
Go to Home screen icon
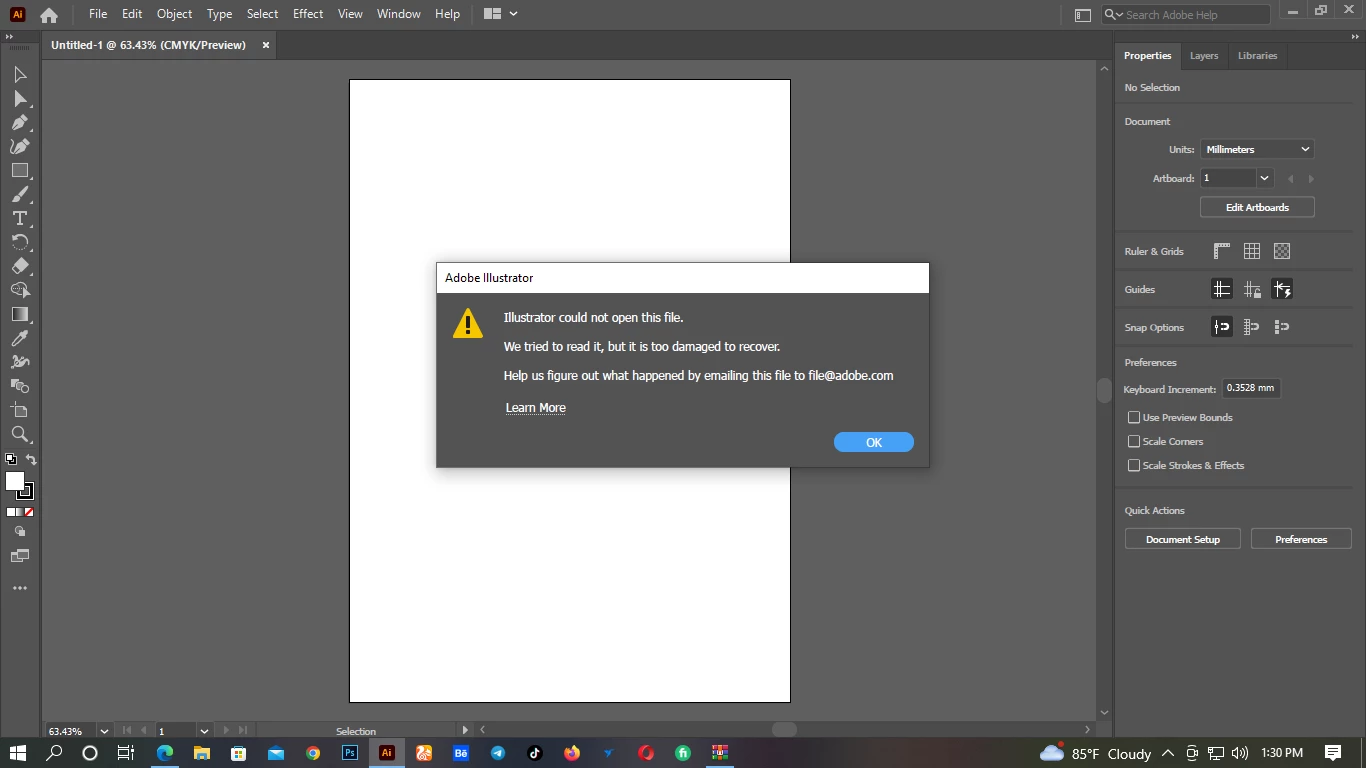(49, 14)
